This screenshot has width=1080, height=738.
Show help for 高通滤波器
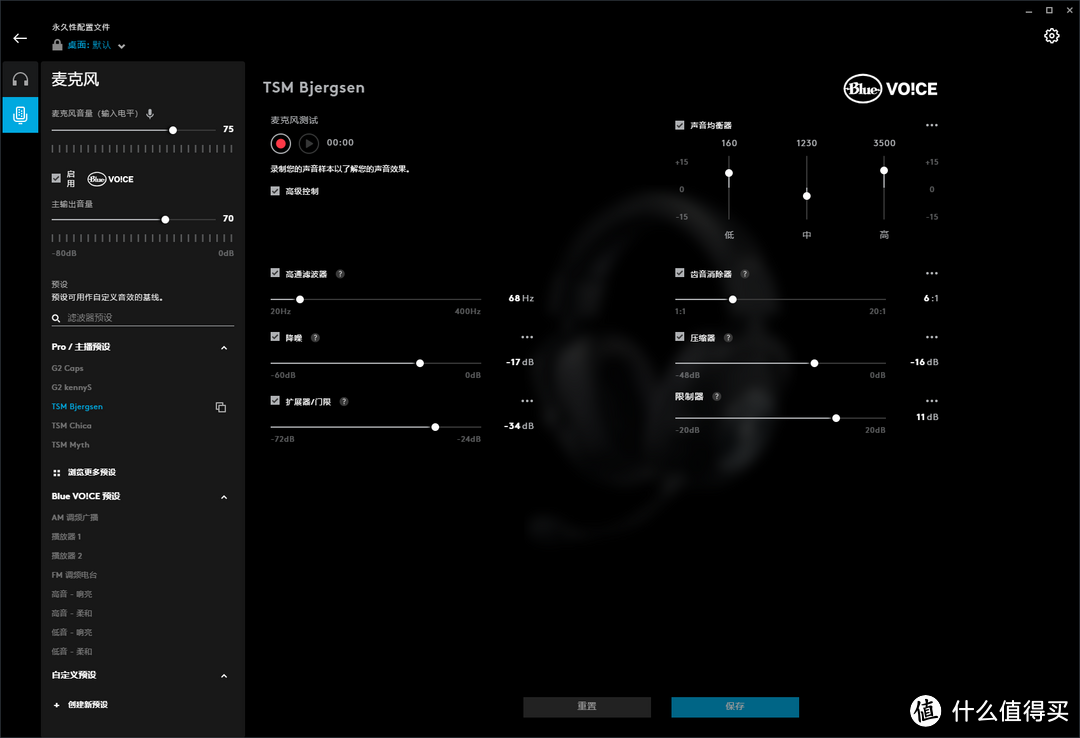point(340,274)
